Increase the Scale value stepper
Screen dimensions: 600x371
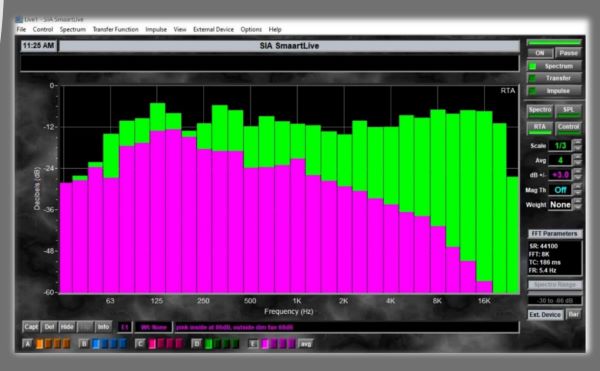pyautogui.click(x=578, y=142)
